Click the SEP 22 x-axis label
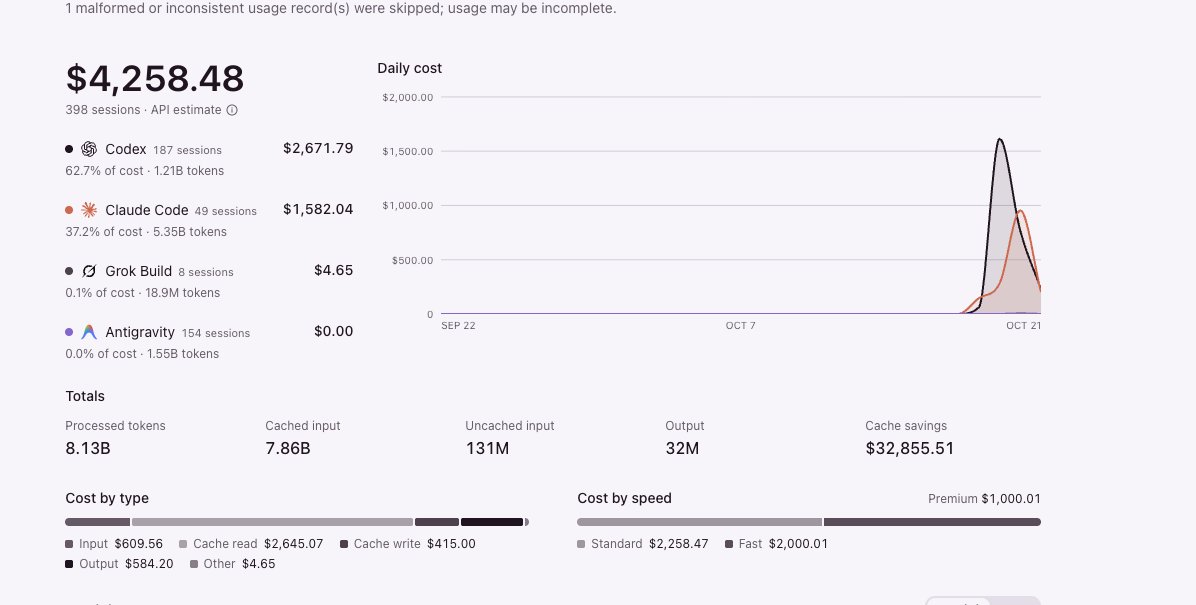Image resolution: width=1196 pixels, height=605 pixels. pos(458,326)
